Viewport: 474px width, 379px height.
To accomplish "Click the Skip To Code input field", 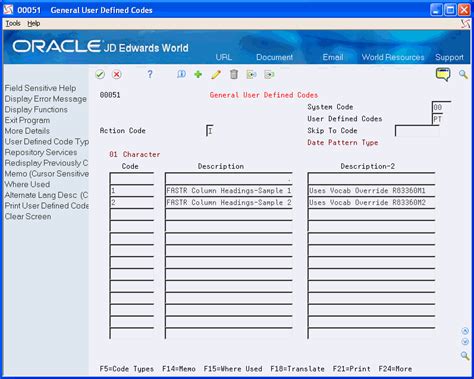I will coord(417,131).
